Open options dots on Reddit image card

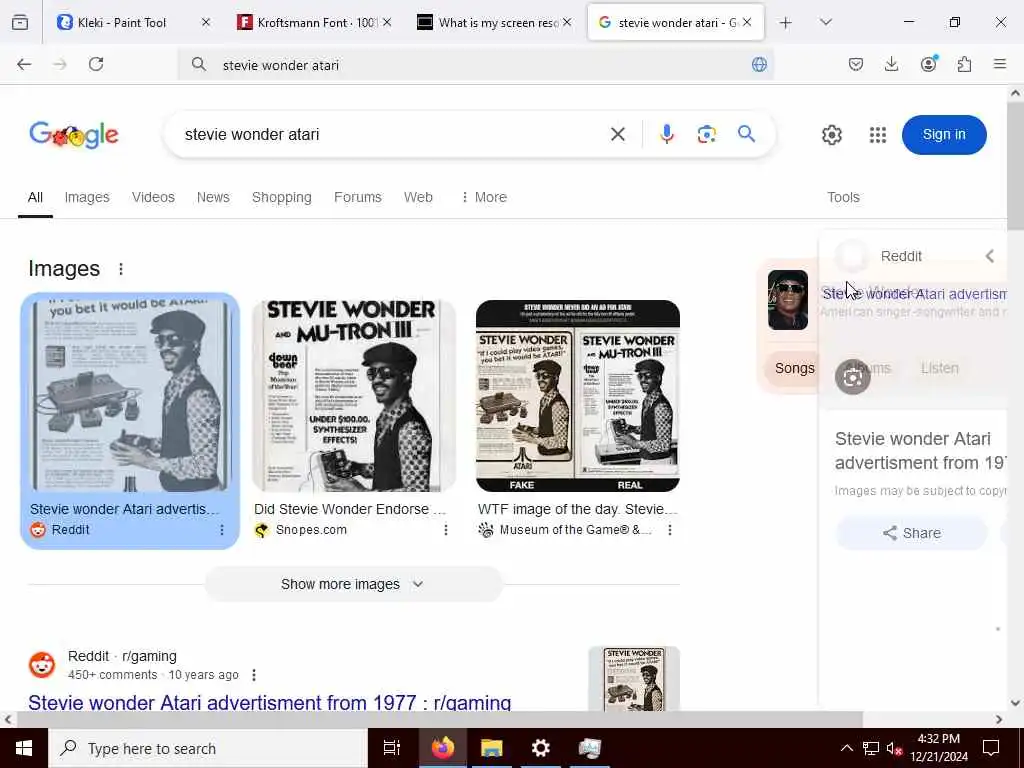[x=222, y=530]
